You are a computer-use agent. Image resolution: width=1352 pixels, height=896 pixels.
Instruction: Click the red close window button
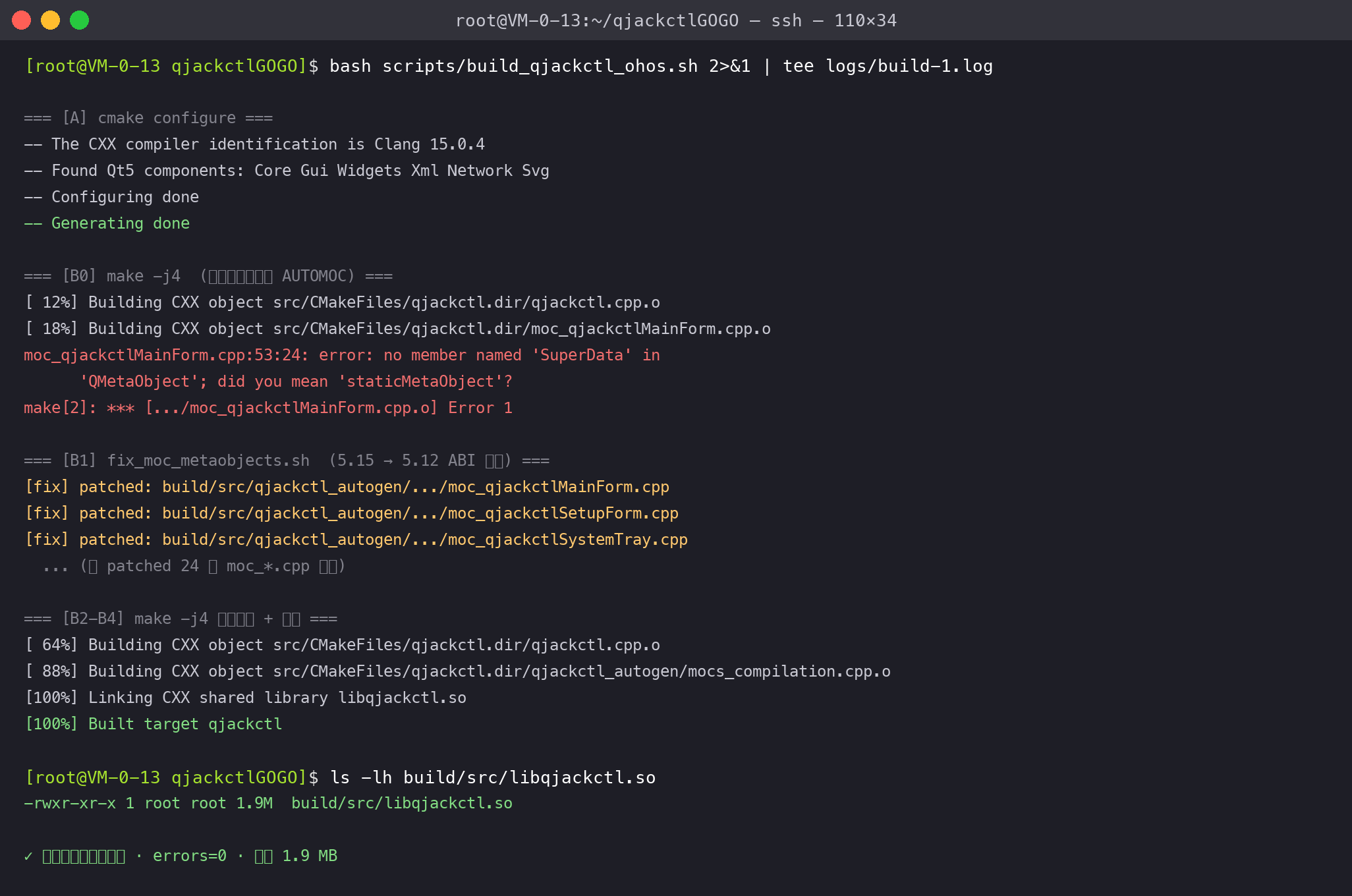click(x=22, y=20)
